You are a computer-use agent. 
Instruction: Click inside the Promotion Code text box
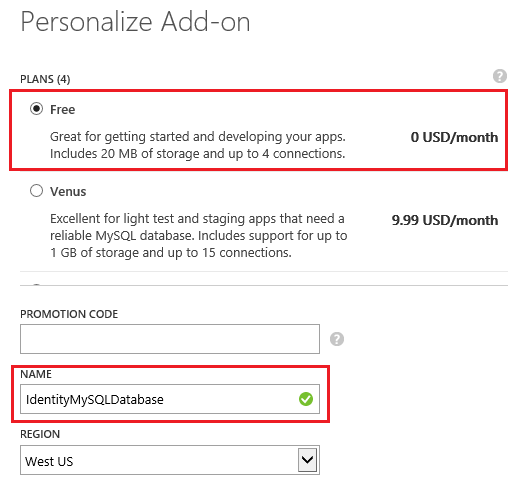[170, 339]
